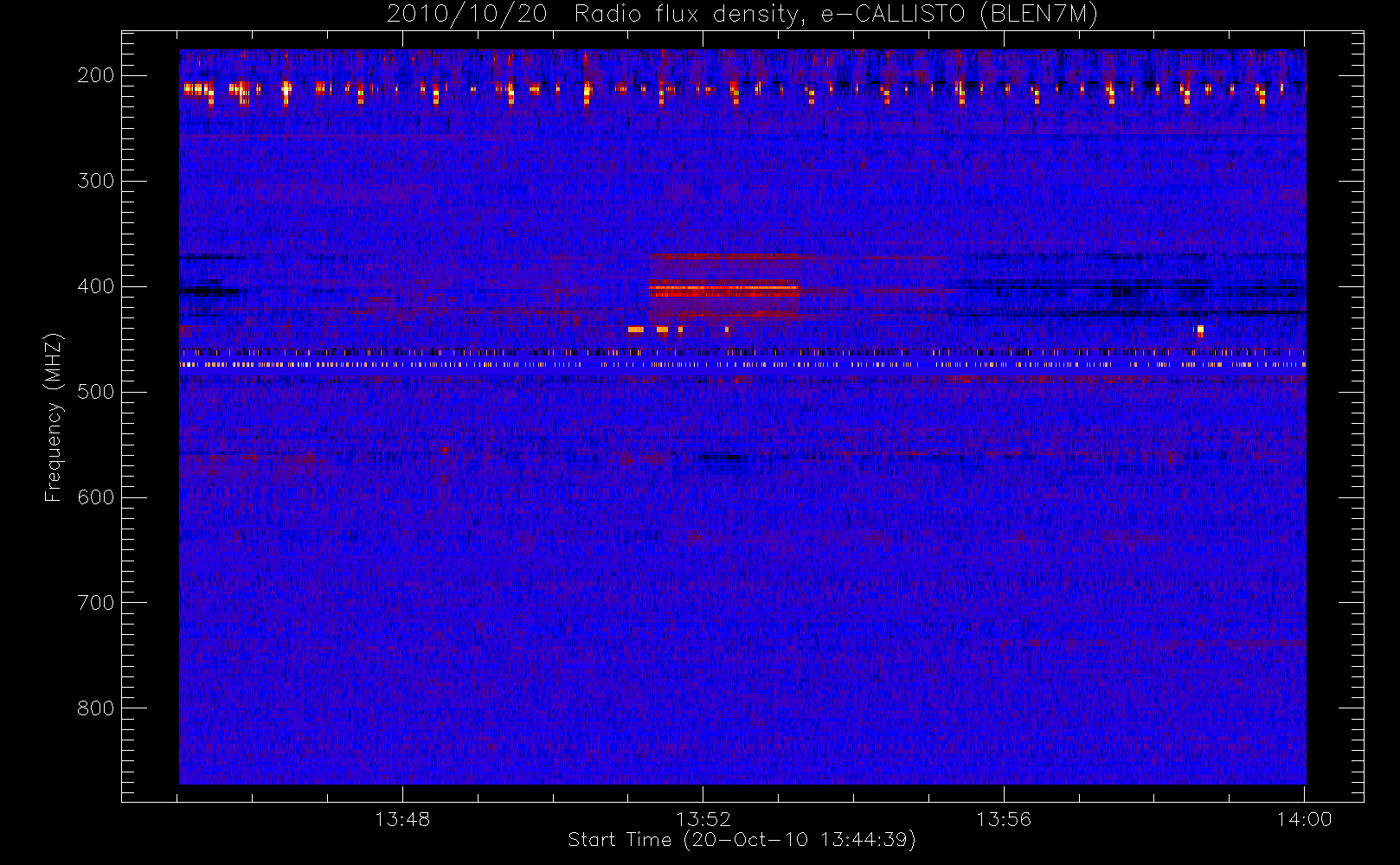The image size is (1400, 865).
Task: Click the date "2010/10/20" in the title
Action: [466, 15]
